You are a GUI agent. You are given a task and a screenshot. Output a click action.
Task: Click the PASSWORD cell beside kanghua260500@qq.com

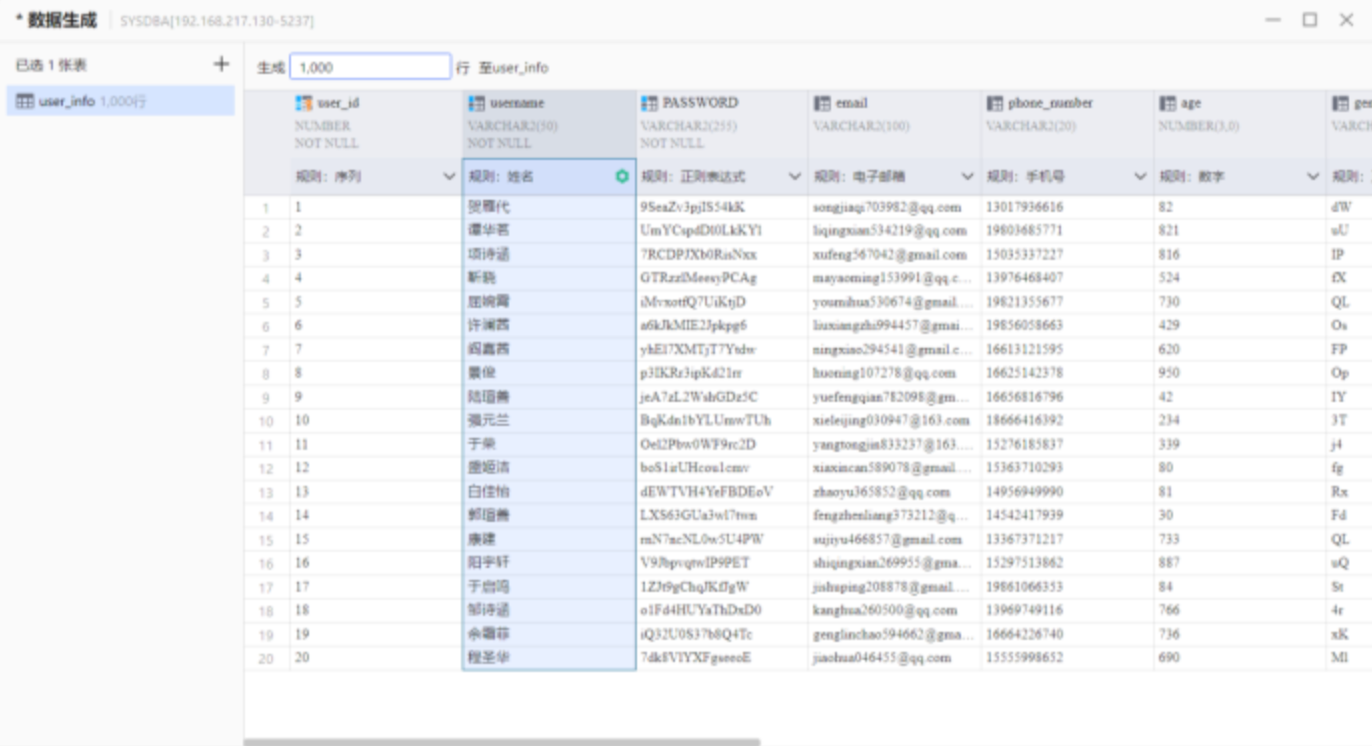722,610
